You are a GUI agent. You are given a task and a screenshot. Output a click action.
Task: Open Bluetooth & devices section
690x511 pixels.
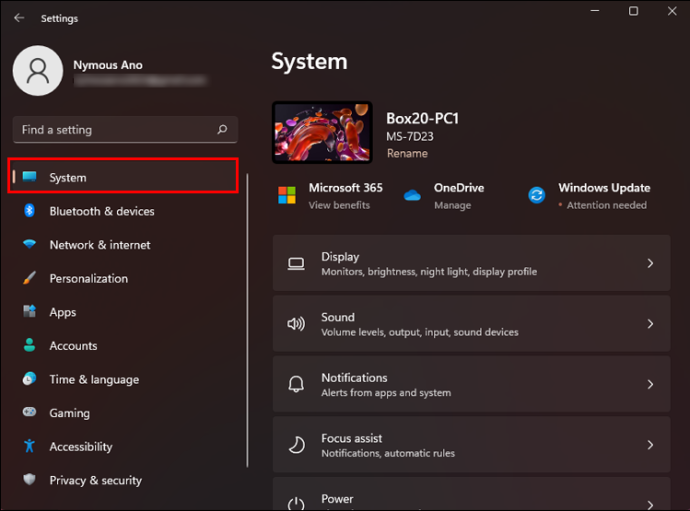tap(123, 211)
